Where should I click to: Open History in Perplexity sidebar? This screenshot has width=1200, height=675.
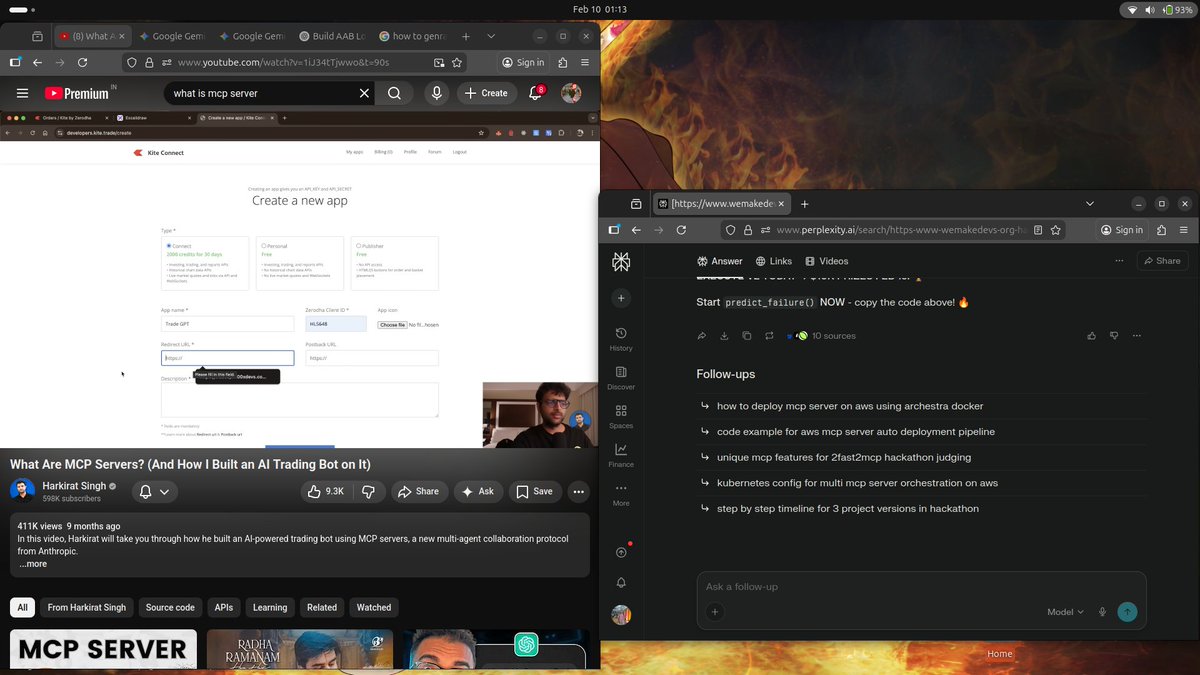[x=621, y=339]
